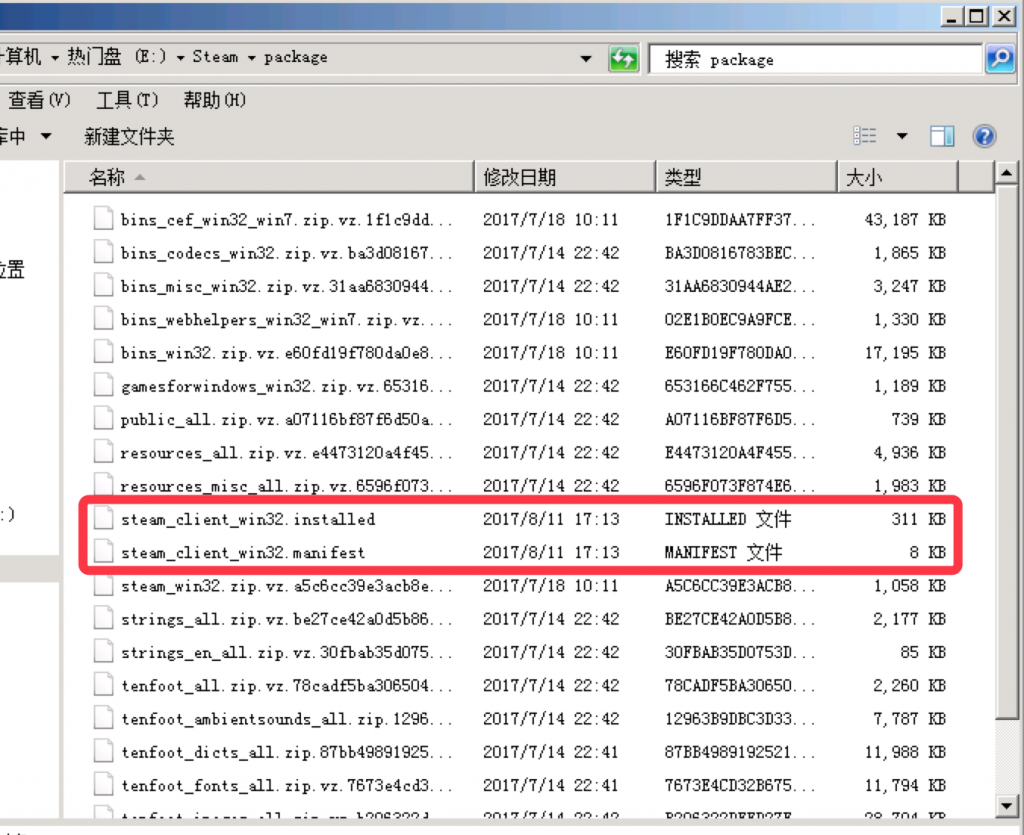Click file name tenfoot_dicts_all.zip.87bb49891925...

pos(286,752)
